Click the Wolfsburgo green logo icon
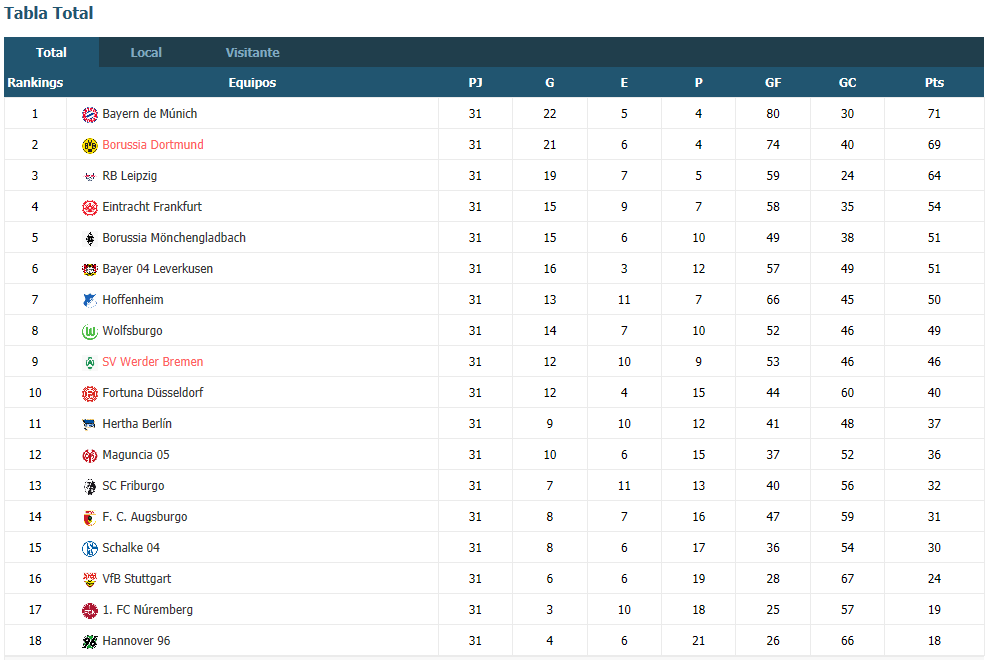Viewport: 988px width, 660px height. click(89, 331)
